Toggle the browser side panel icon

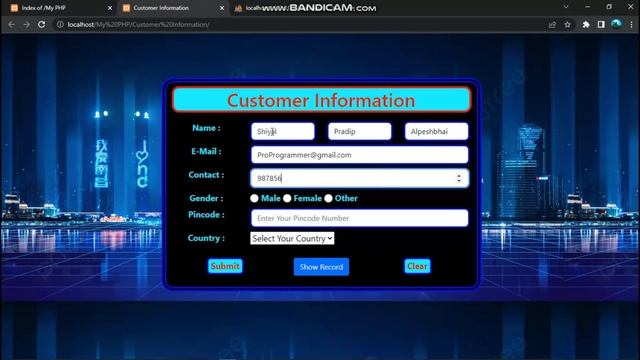pos(601,24)
